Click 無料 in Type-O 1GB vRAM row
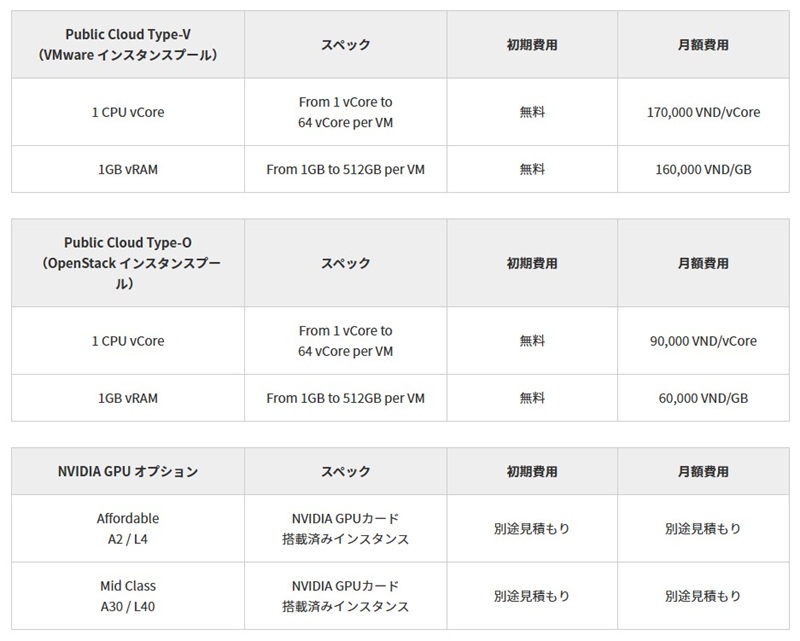 (532, 398)
